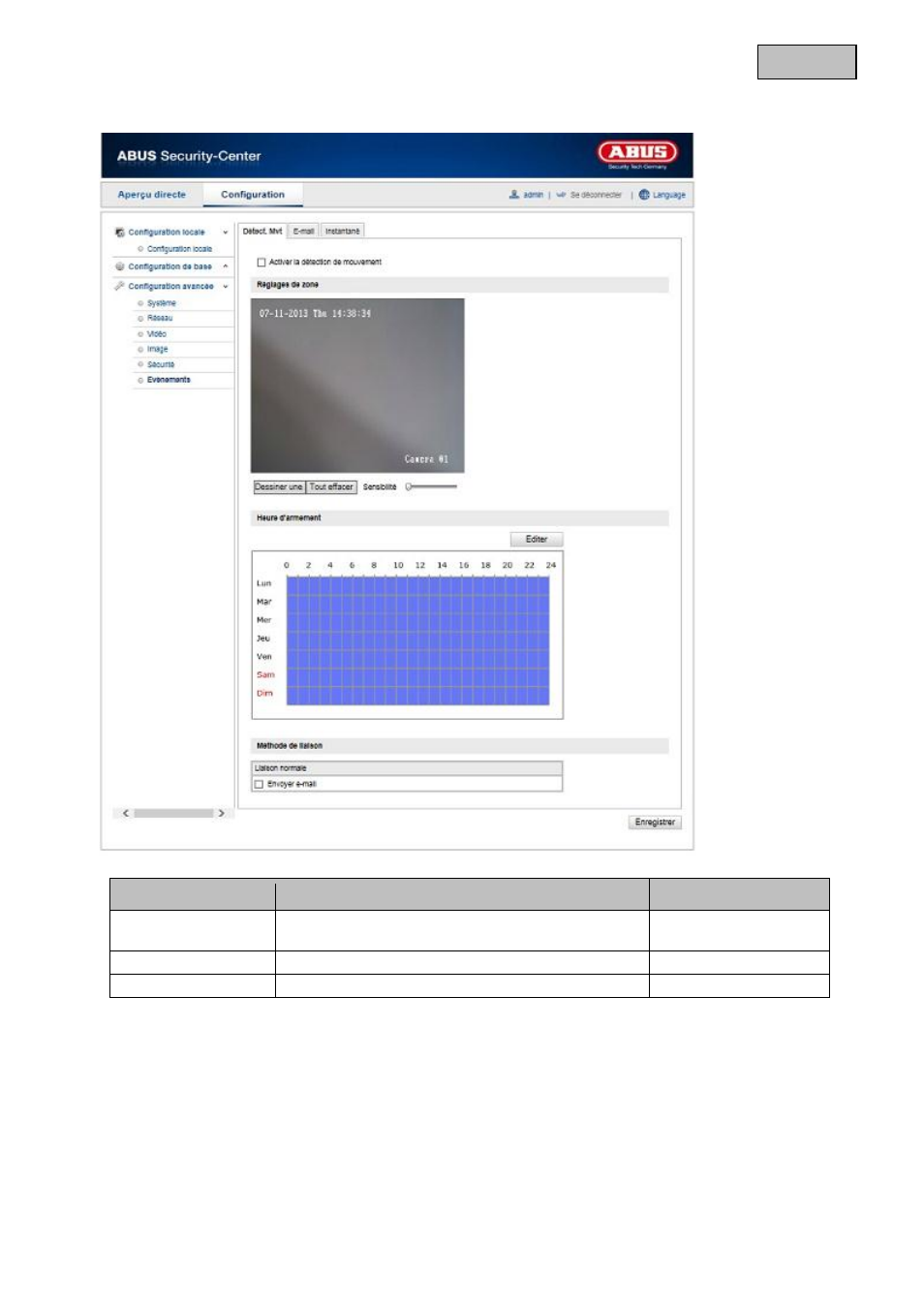Click the Tout effacer button
The image size is (924, 1308).
click(332, 487)
